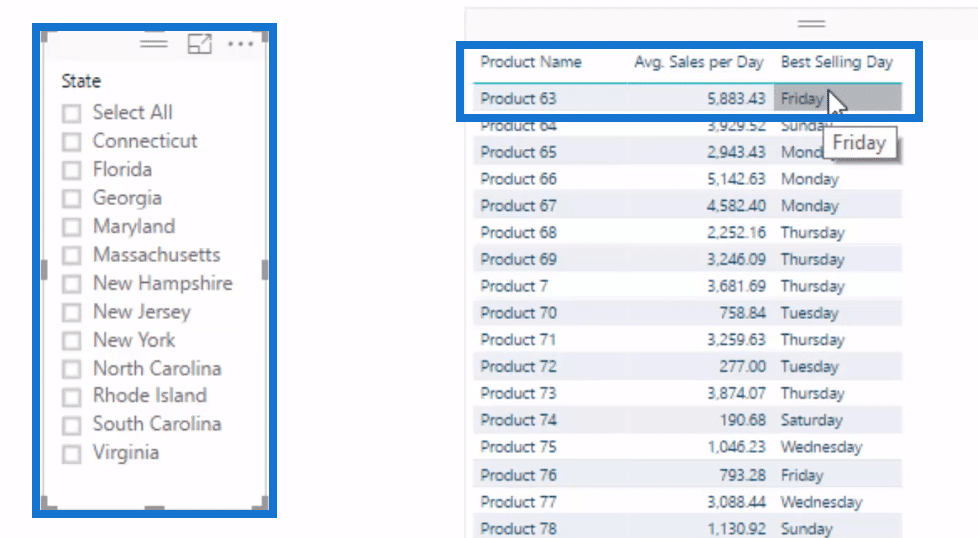Select Wednesday in Product 75 row
Viewport: 978px width, 538px height.
[821, 447]
